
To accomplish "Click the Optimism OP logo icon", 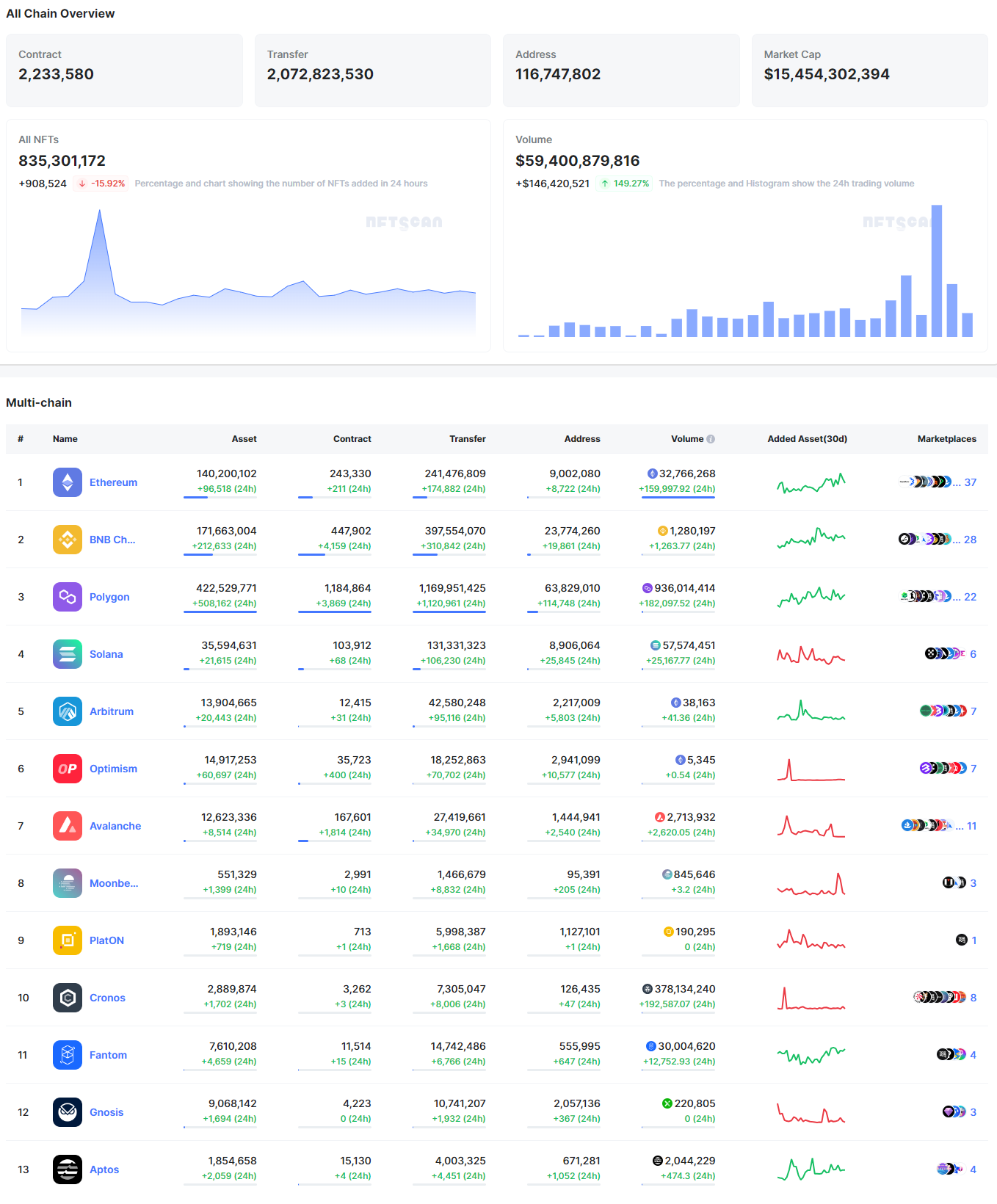I will pos(68,769).
